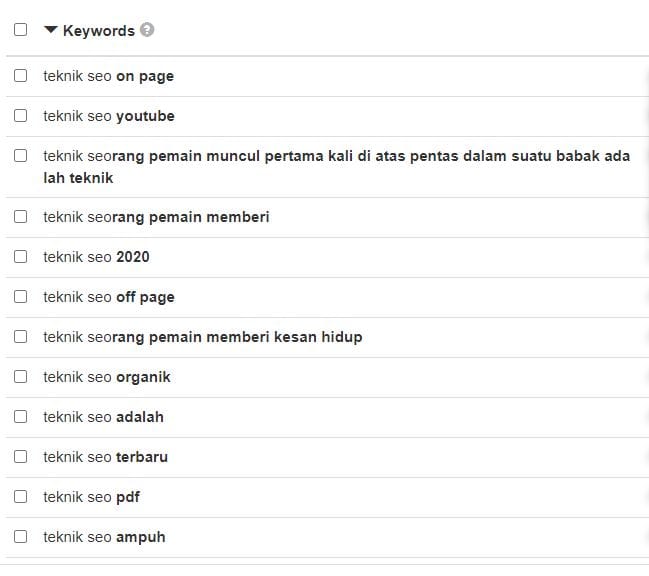Click keyword text 'teknik seo ampuh'
This screenshot has height=576, width=649.
coord(104,538)
